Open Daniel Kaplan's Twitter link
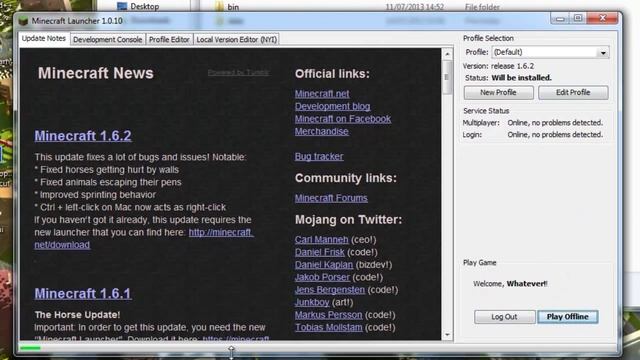The height and width of the screenshot is (360, 640). click(x=324, y=264)
